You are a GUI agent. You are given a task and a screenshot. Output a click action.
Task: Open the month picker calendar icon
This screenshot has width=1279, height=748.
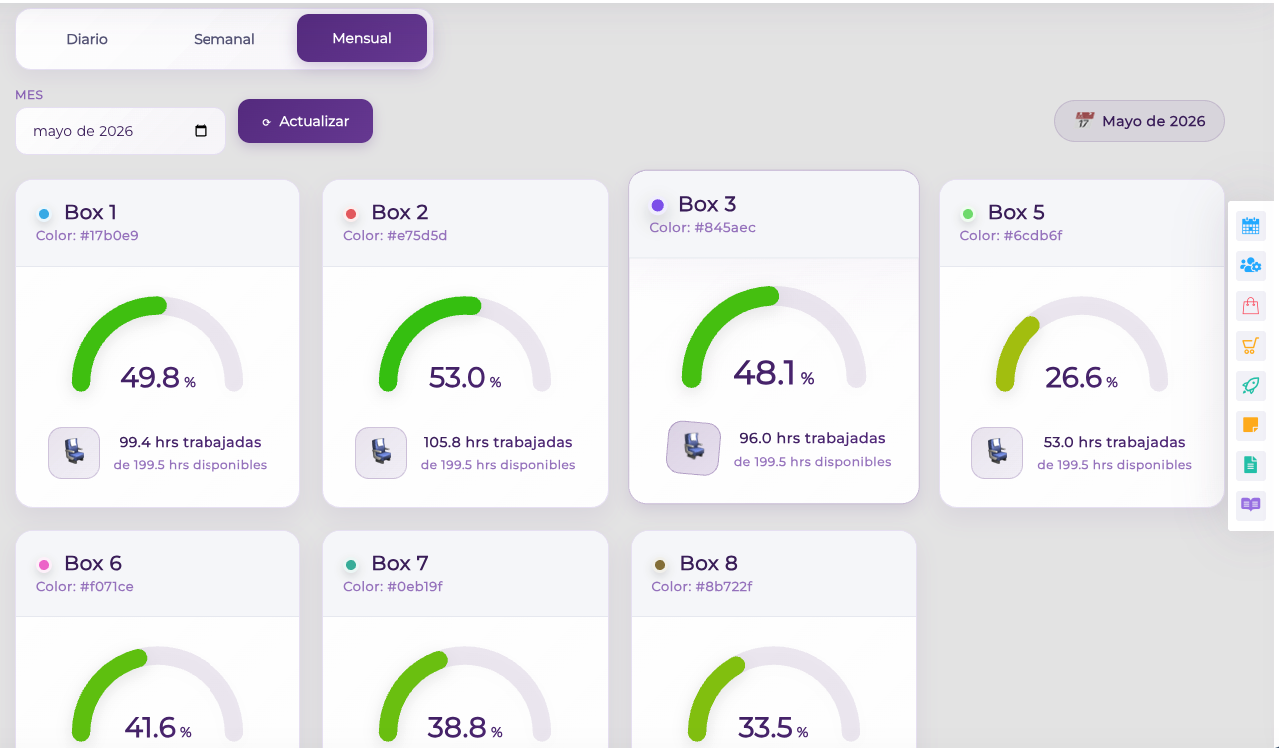[201, 131]
